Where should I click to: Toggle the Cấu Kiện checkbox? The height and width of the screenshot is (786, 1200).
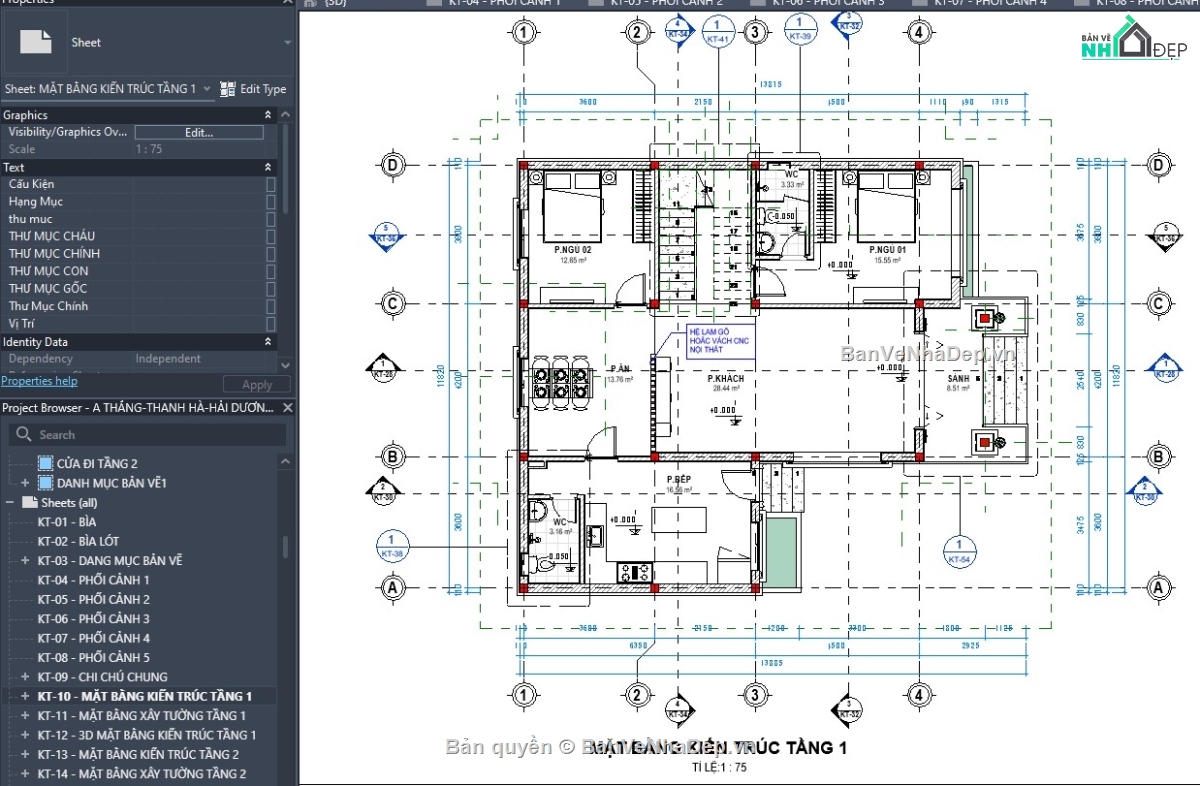(x=271, y=184)
